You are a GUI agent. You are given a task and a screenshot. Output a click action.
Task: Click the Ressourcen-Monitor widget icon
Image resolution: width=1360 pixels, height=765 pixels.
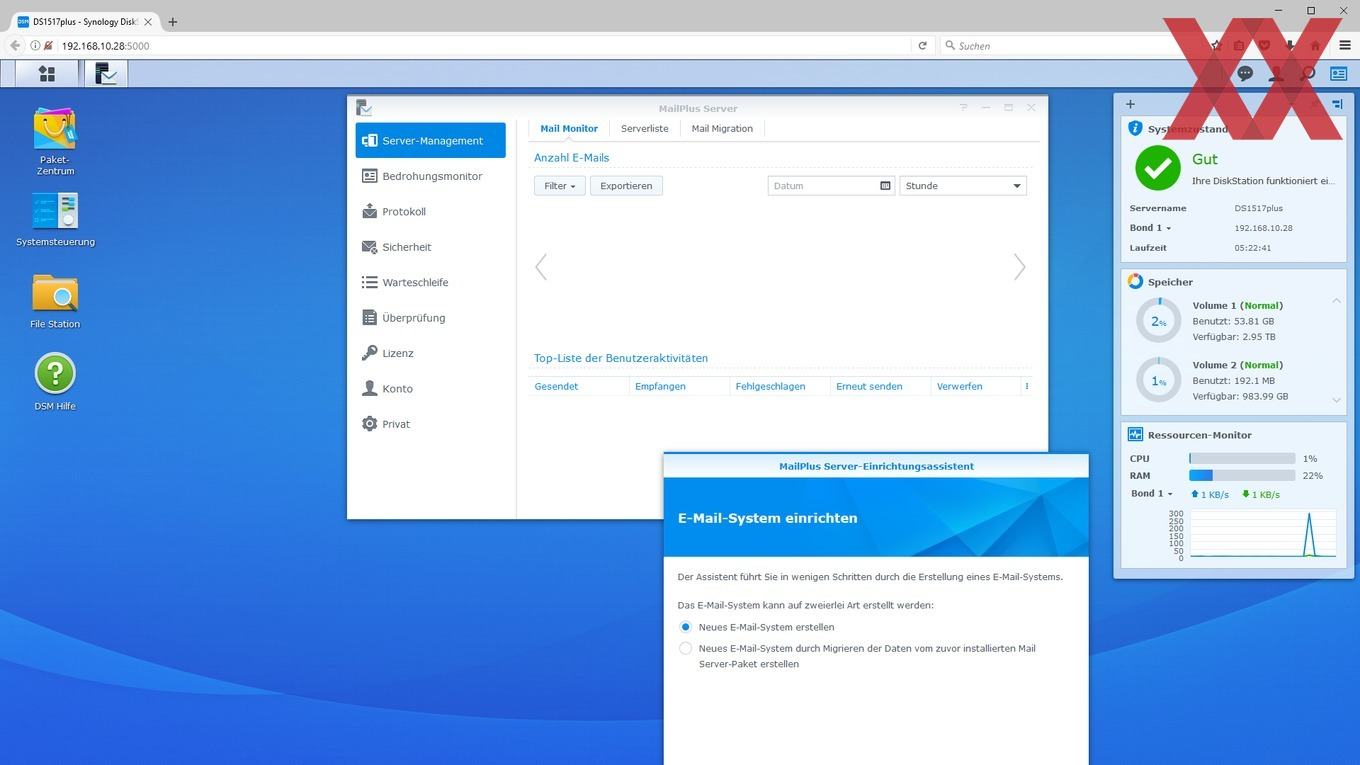coord(1135,435)
